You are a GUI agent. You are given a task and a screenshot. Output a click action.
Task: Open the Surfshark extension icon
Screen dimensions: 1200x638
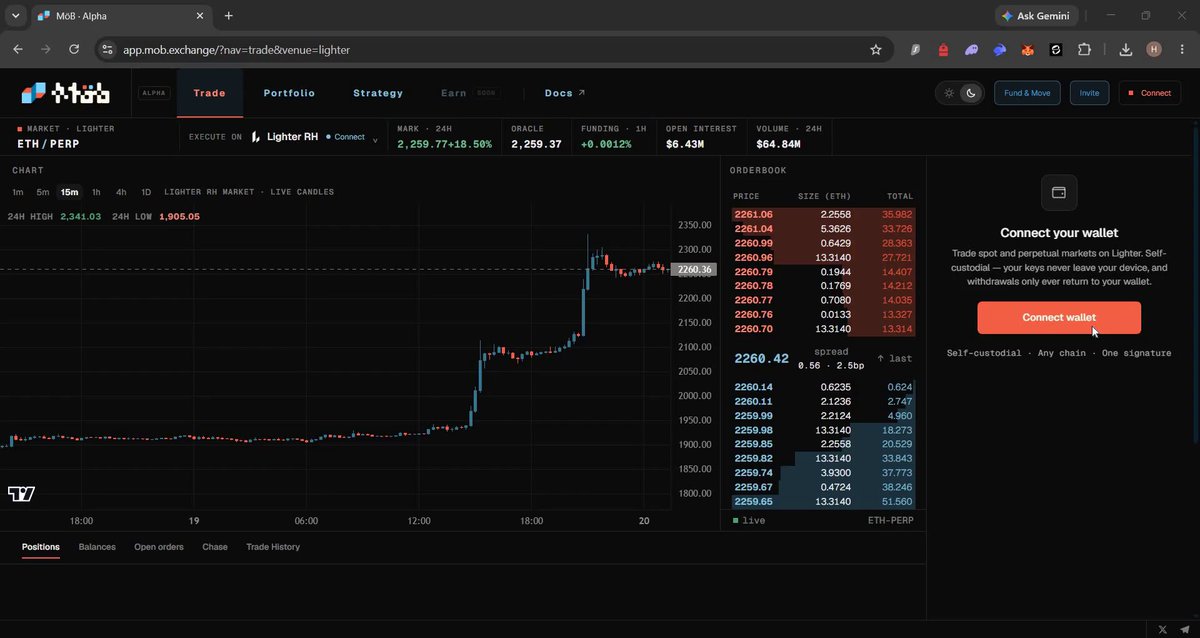pyautogui.click(x=916, y=49)
